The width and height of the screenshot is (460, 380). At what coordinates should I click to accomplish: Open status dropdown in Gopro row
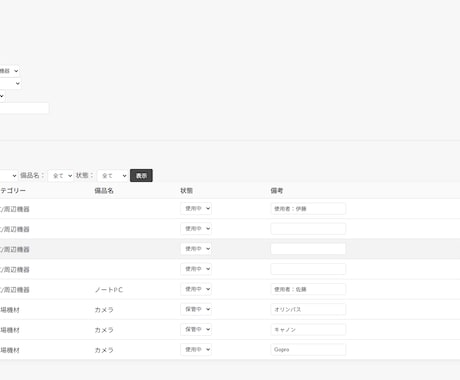(196, 349)
